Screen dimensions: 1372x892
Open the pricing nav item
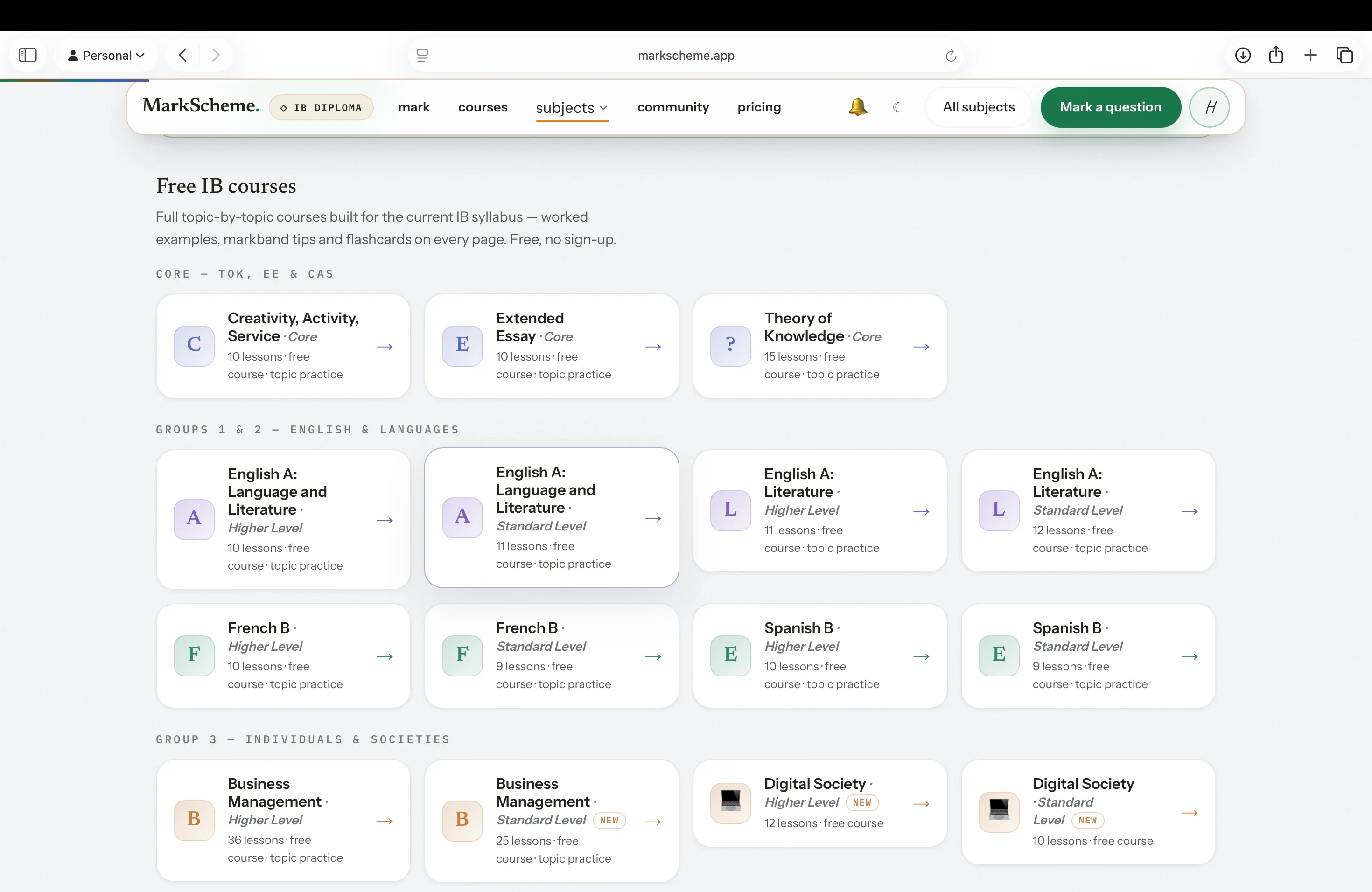pyautogui.click(x=759, y=107)
